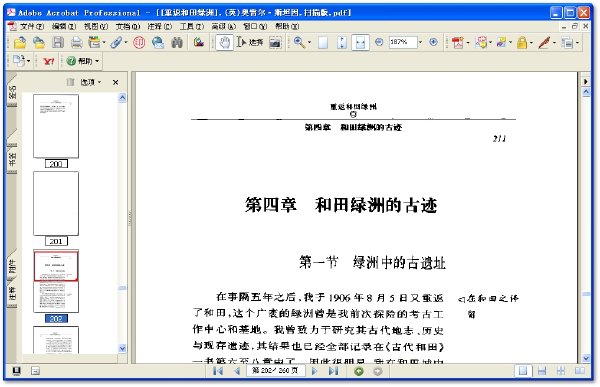
Task: Save document with floppy disk icon
Action: (58, 42)
